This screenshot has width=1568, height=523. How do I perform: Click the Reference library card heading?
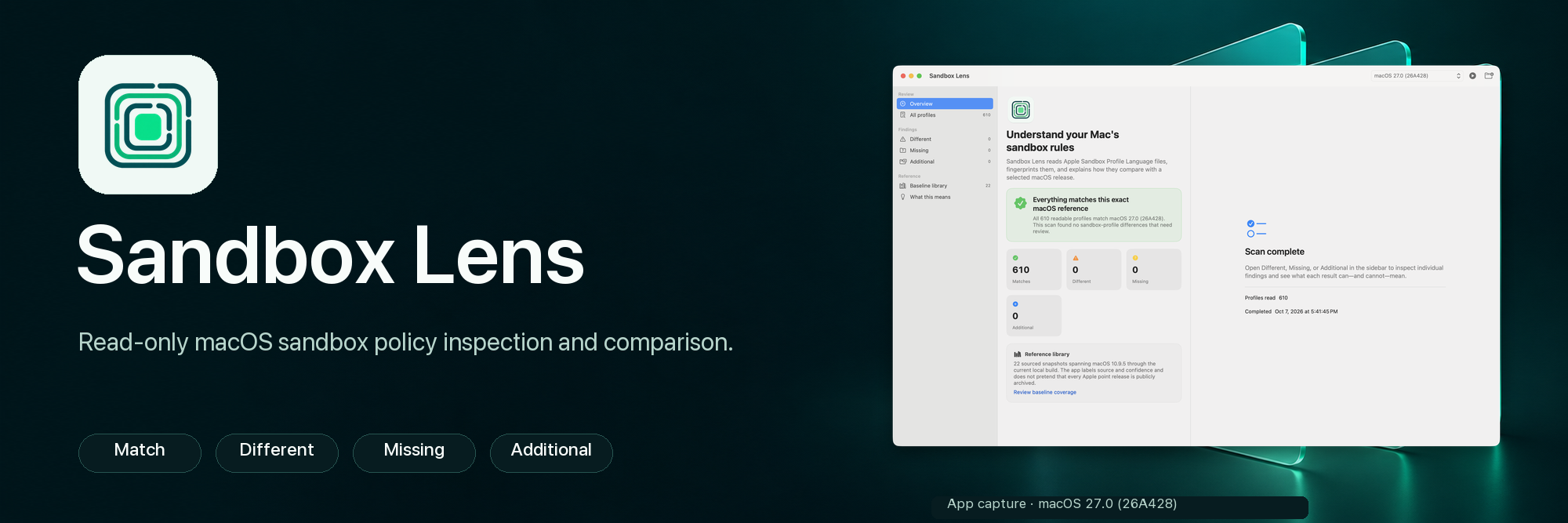click(1047, 354)
